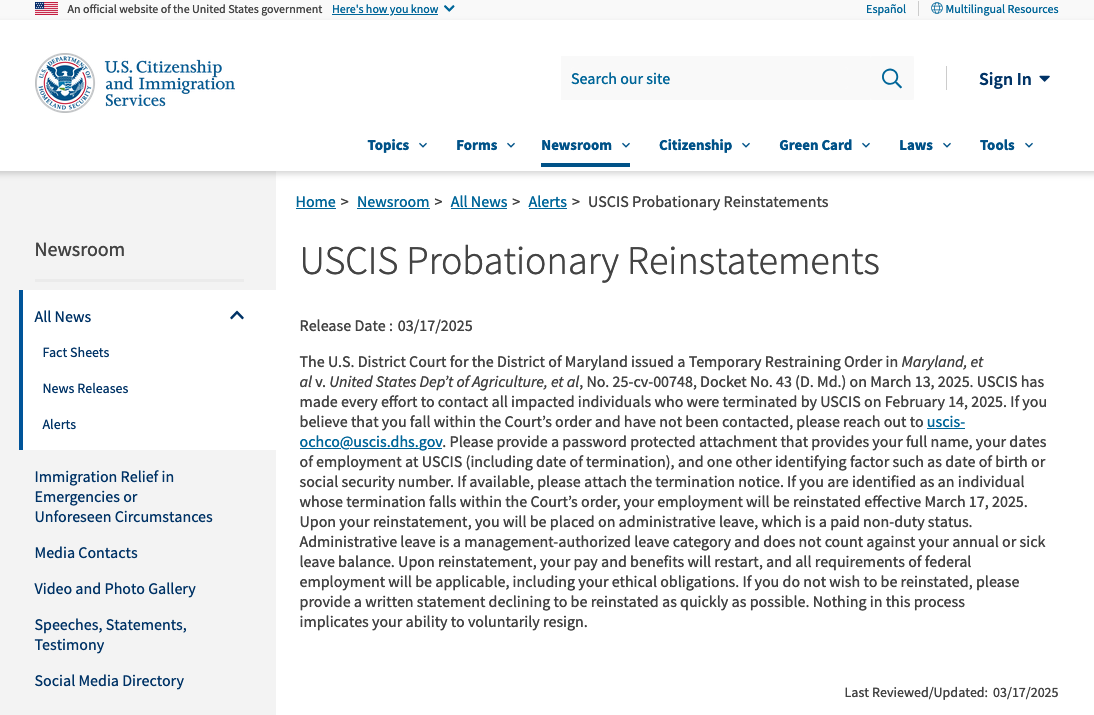Screen dimensions: 1094x715
Task: Collapse the All News sidebar section
Action: click(x=237, y=316)
